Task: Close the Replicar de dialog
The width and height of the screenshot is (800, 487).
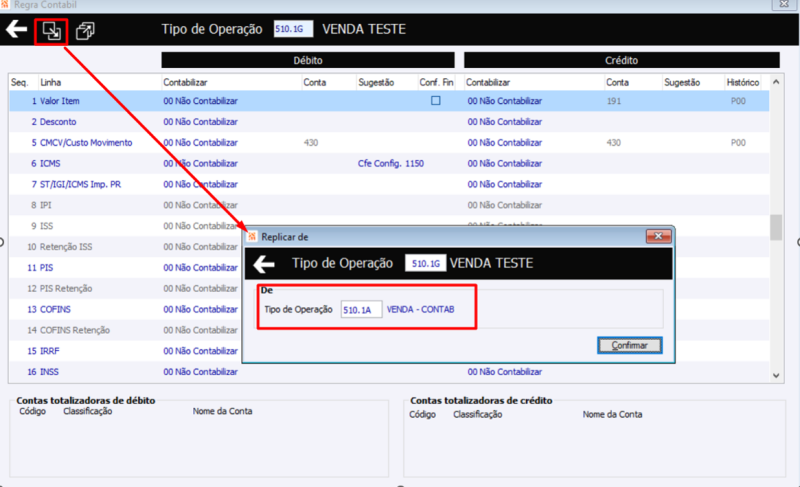Action: pyautogui.click(x=658, y=236)
